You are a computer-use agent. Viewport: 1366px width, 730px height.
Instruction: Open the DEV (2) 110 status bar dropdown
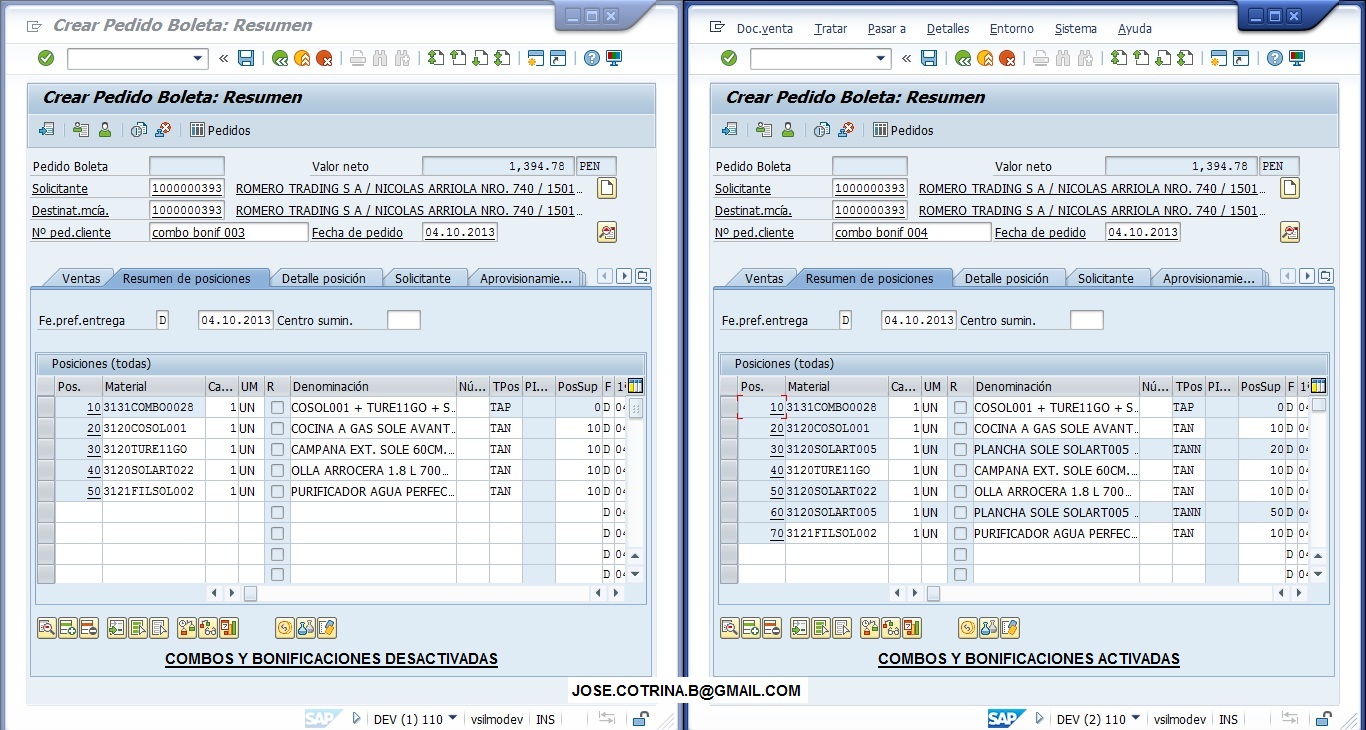click(1136, 718)
